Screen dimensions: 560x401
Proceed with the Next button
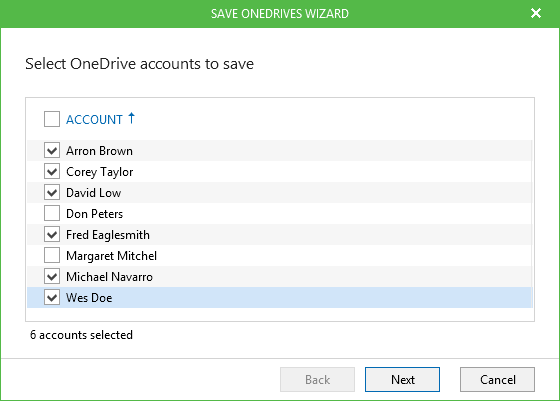[402, 379]
